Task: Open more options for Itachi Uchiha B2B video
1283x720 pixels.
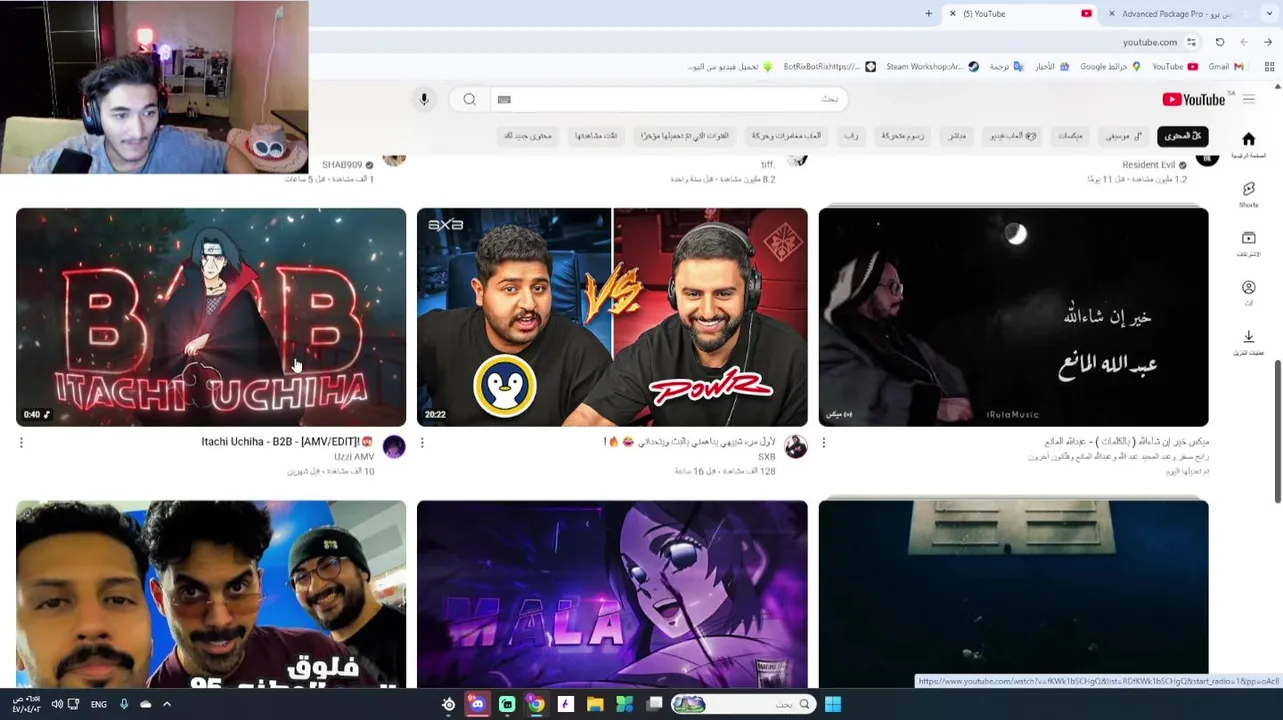Action: [21, 442]
